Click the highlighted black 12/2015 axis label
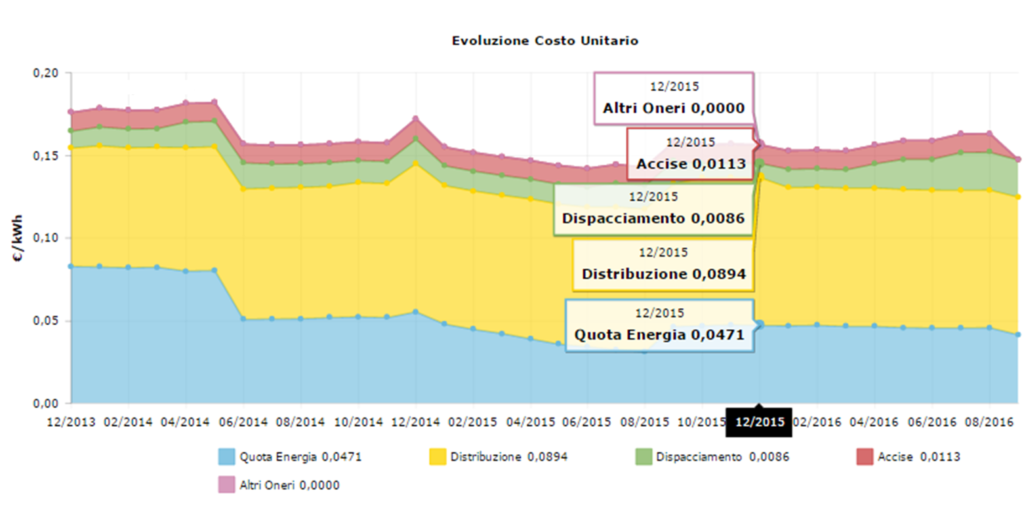The width and height of the screenshot is (1024, 512). click(759, 422)
